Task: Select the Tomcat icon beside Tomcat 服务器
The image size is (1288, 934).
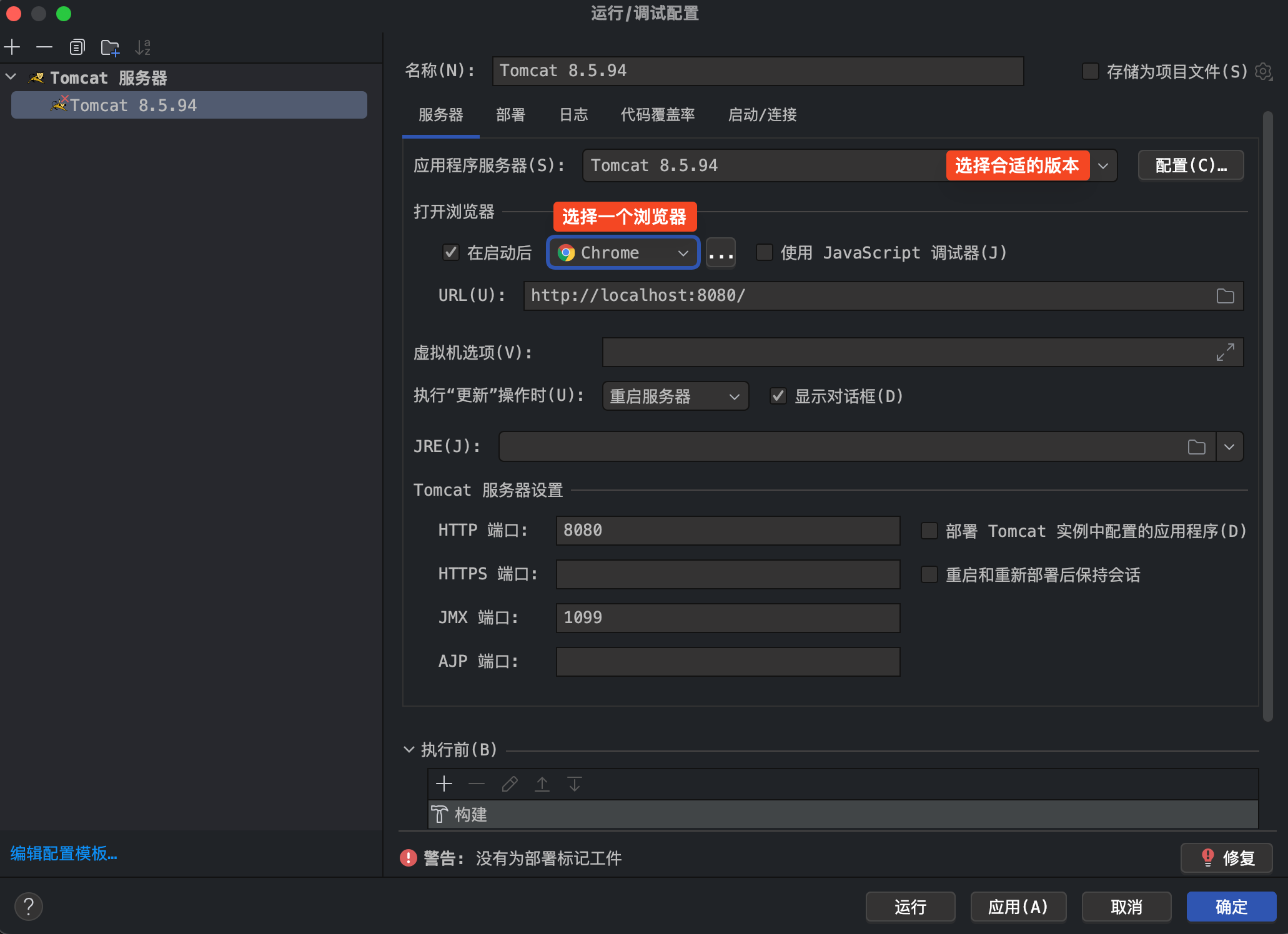Action: point(36,78)
